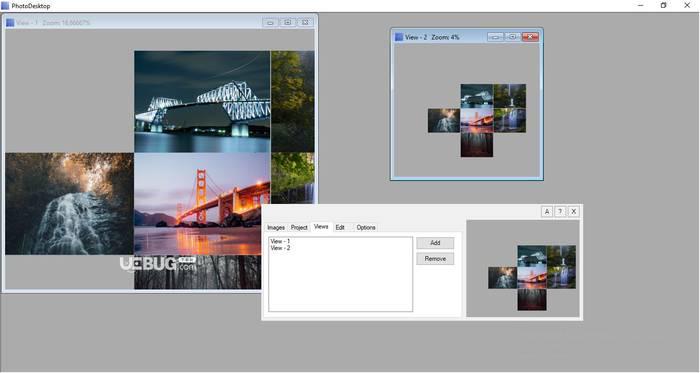Click the A button in the floating panel
The height and width of the screenshot is (373, 700).
pos(547,211)
